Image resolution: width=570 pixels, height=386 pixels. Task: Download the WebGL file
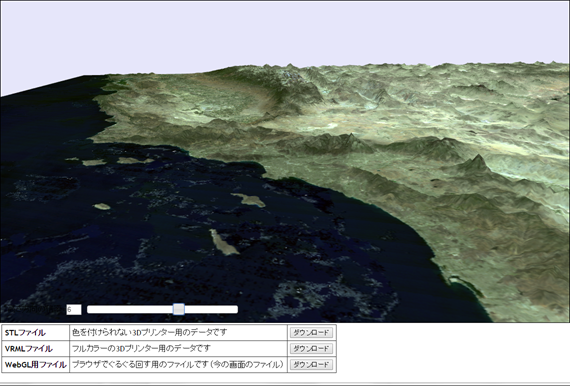[x=311, y=364]
